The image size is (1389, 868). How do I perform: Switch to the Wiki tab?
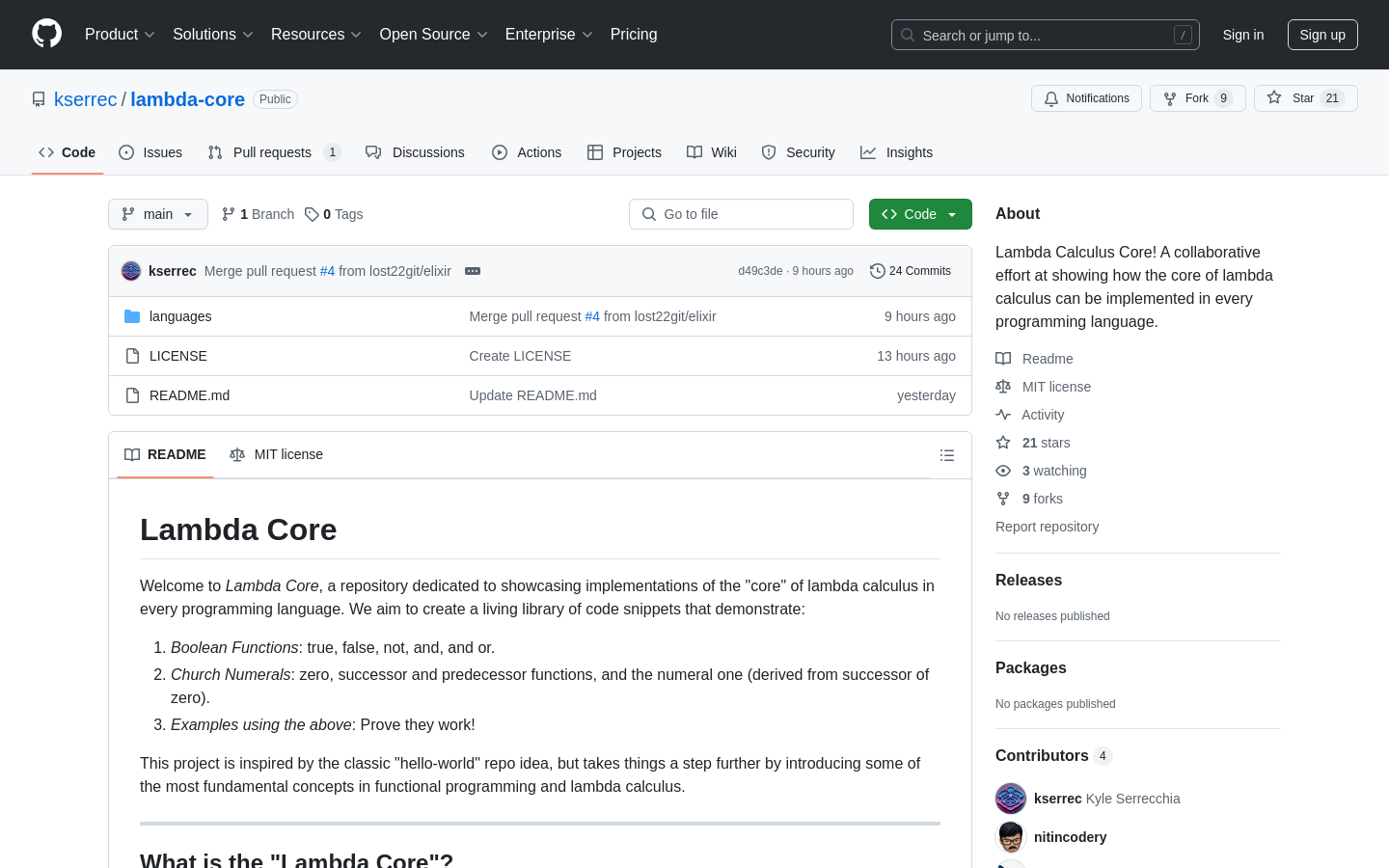[x=712, y=152]
